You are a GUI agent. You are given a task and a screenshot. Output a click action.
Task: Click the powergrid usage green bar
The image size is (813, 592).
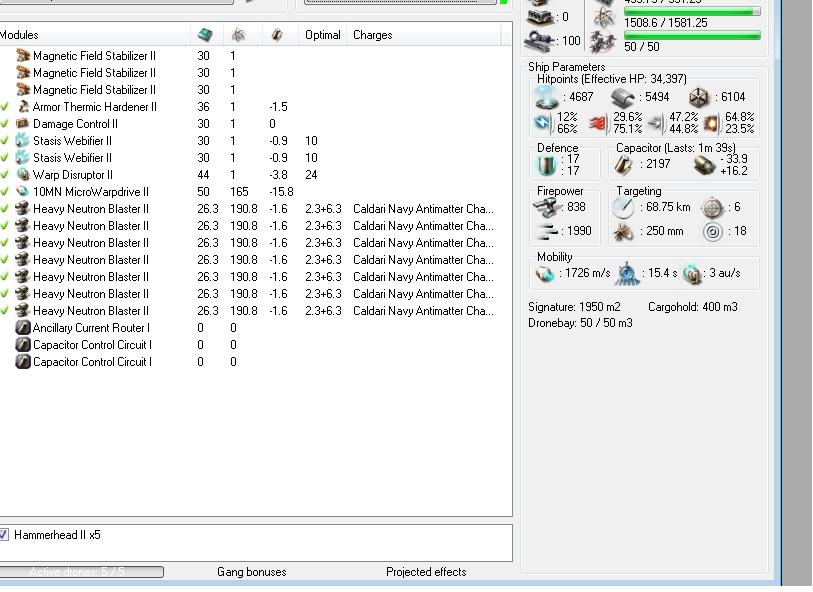[x=692, y=11]
